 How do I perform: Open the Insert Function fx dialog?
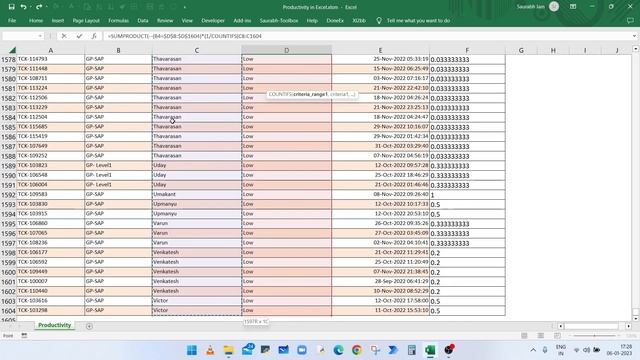tap(94, 36)
